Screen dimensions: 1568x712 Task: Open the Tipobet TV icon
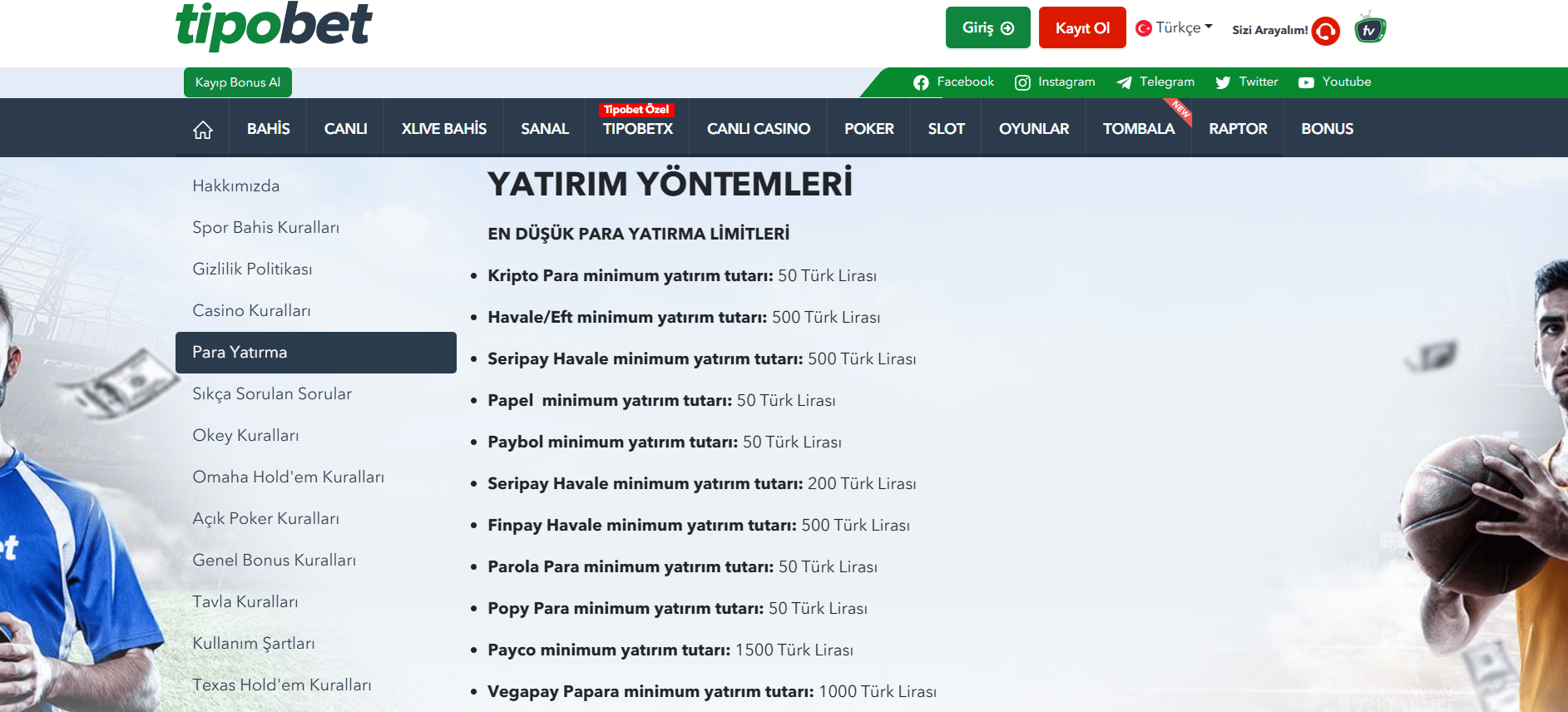coord(1369,29)
